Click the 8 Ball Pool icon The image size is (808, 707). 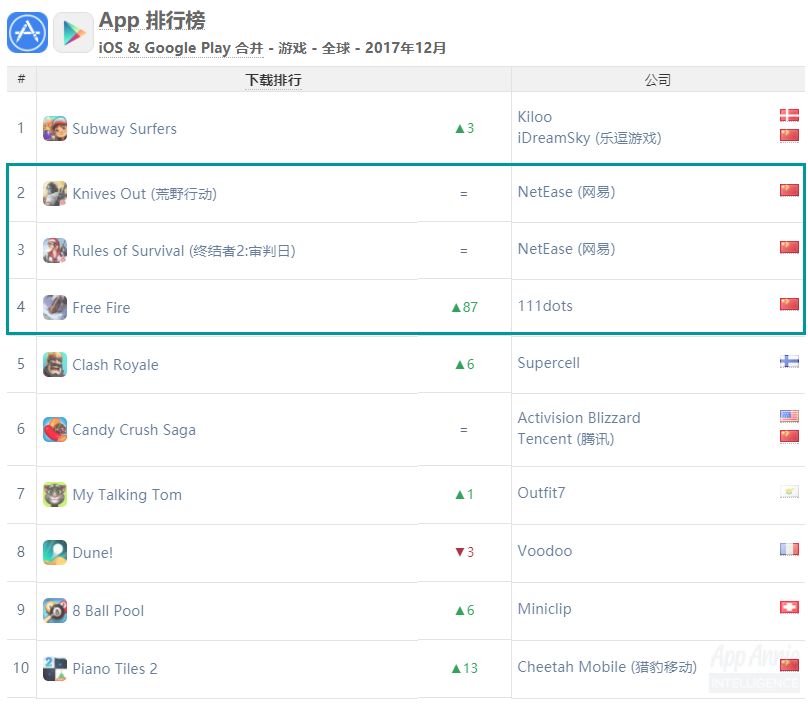click(55, 611)
